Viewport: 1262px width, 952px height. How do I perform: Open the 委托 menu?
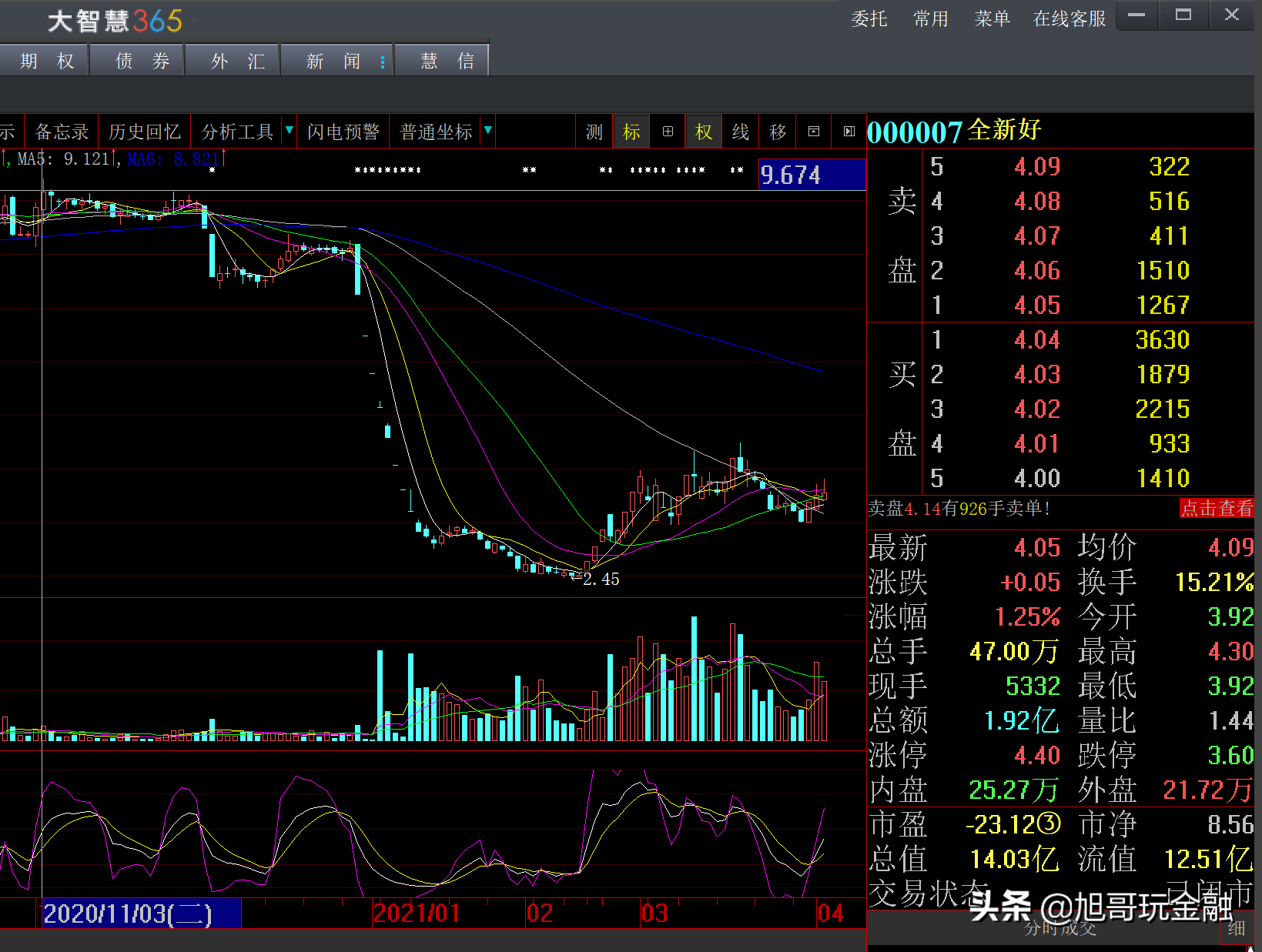click(x=869, y=18)
